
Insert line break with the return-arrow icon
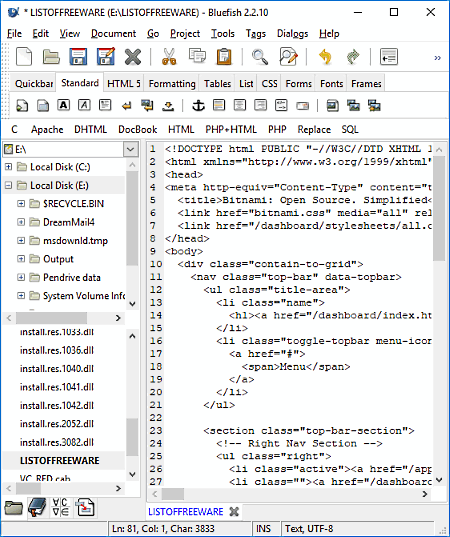pos(127,106)
